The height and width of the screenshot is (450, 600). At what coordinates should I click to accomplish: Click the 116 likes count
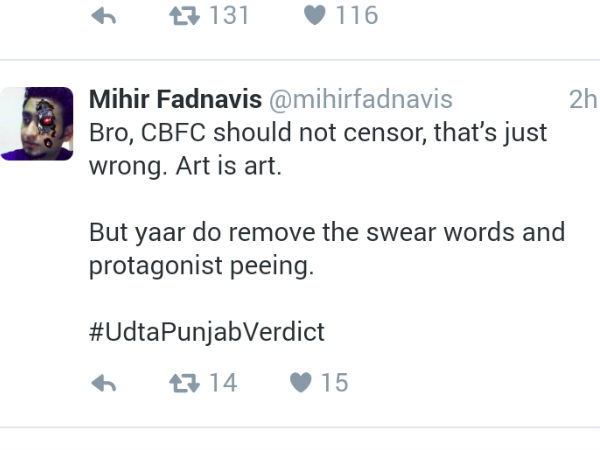pyautogui.click(x=356, y=16)
